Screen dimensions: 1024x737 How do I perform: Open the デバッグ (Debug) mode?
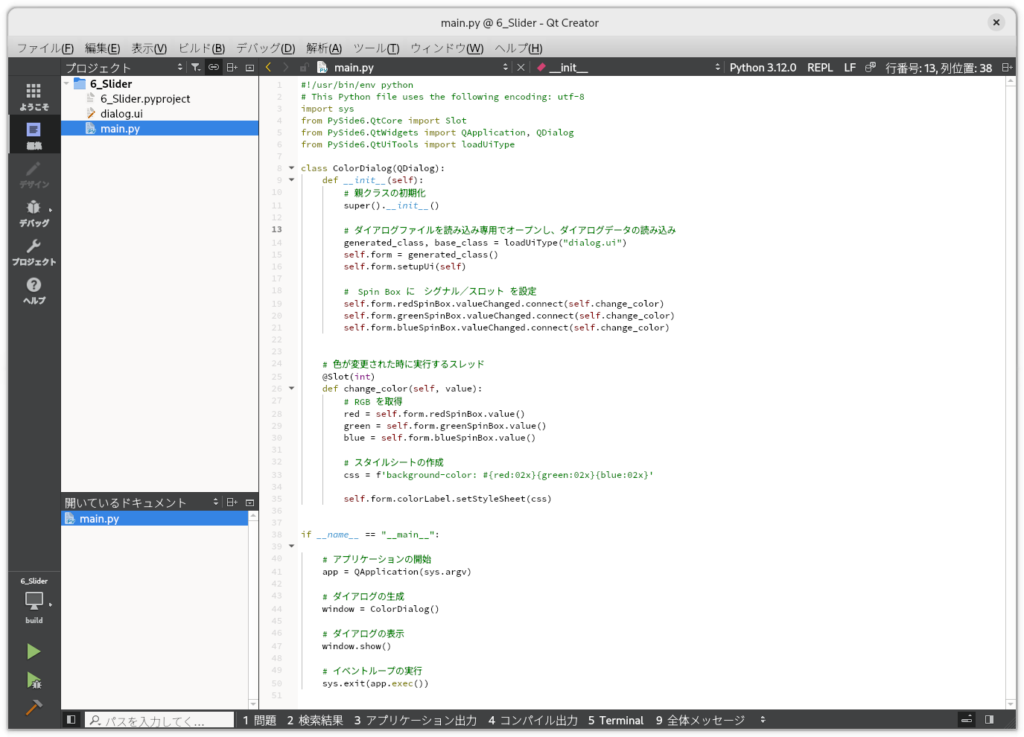[x=34, y=213]
